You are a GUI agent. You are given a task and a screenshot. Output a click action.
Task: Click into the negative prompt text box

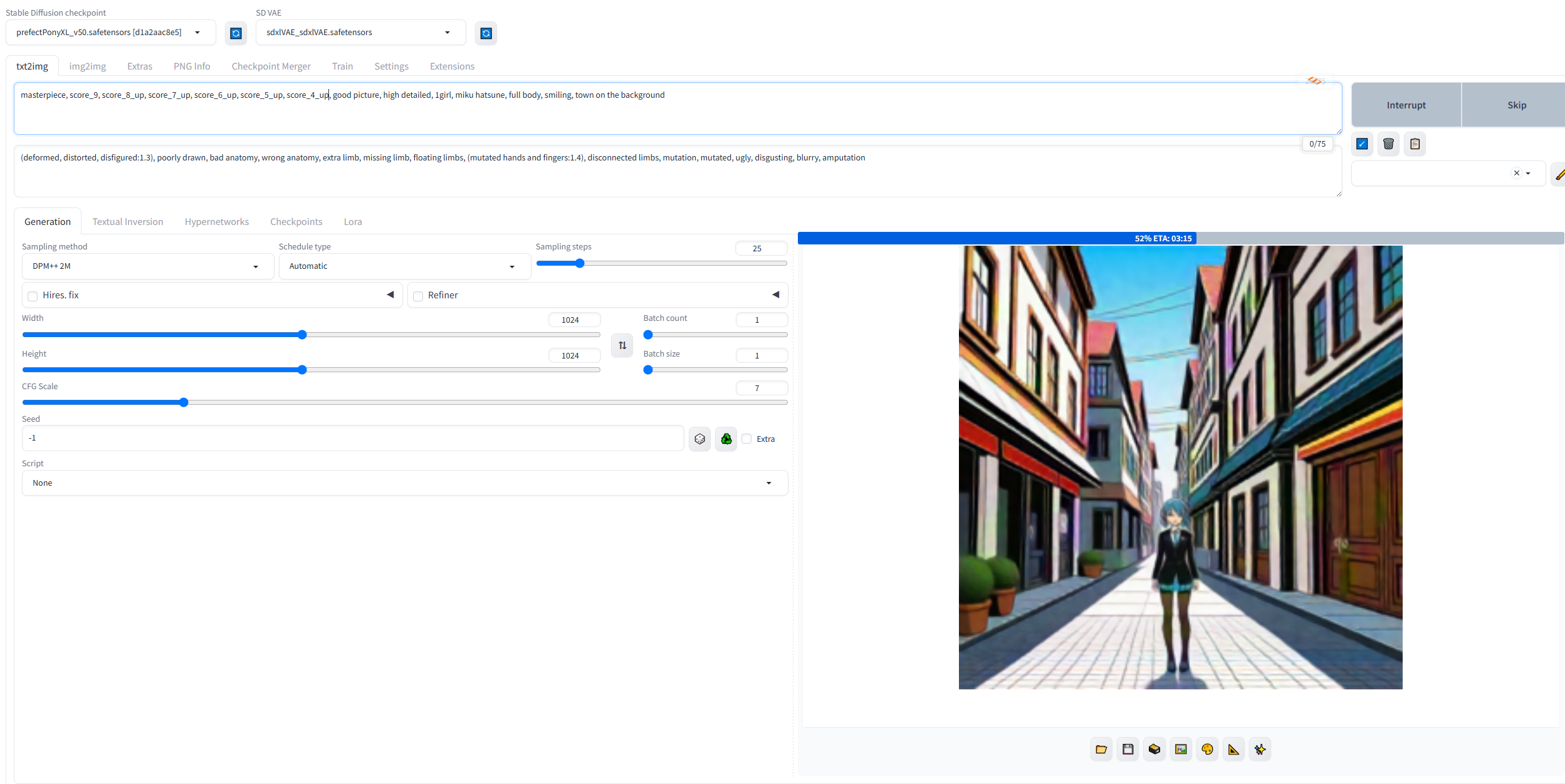678,171
